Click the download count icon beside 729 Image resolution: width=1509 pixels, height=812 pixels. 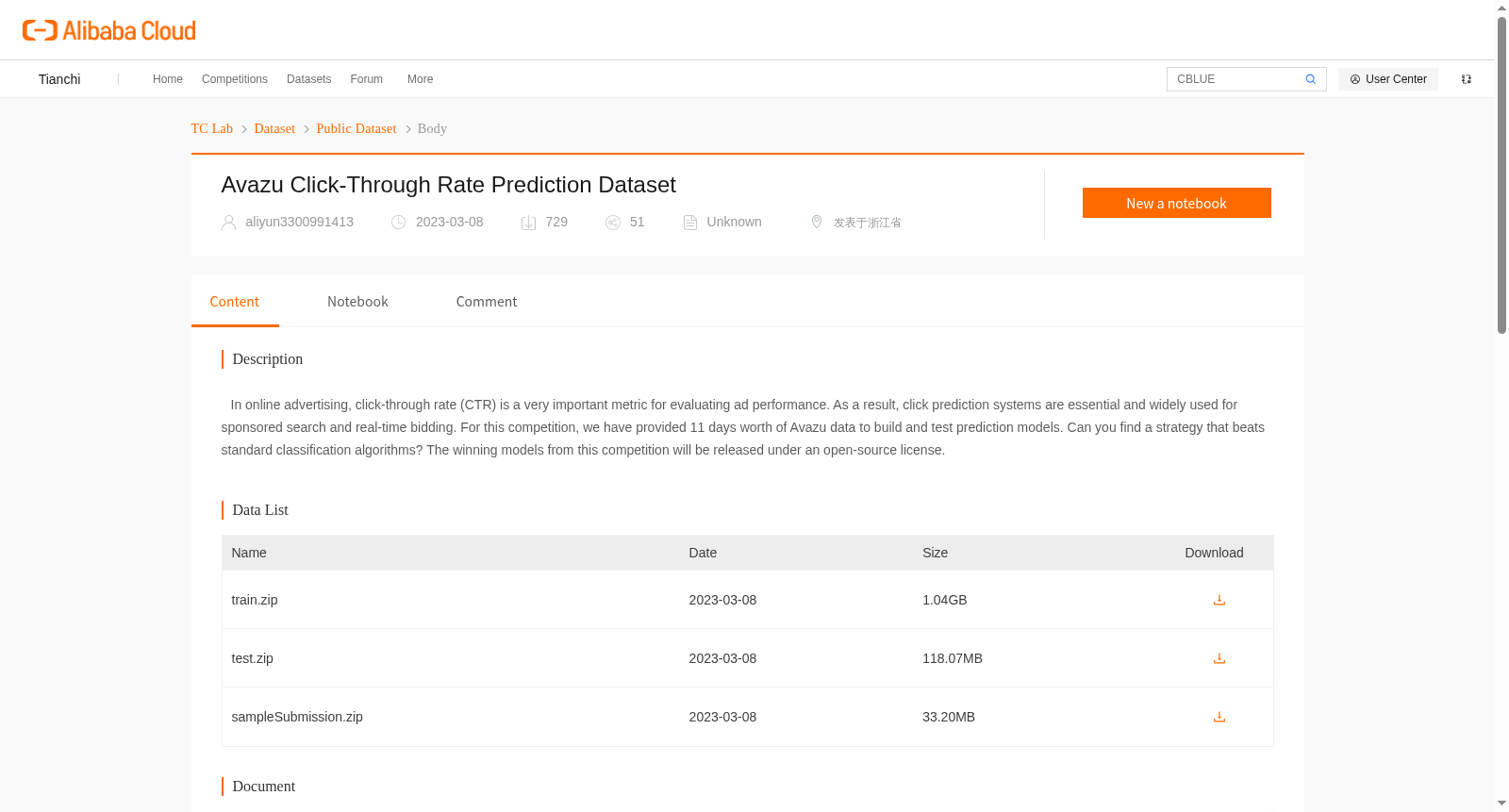click(x=529, y=223)
